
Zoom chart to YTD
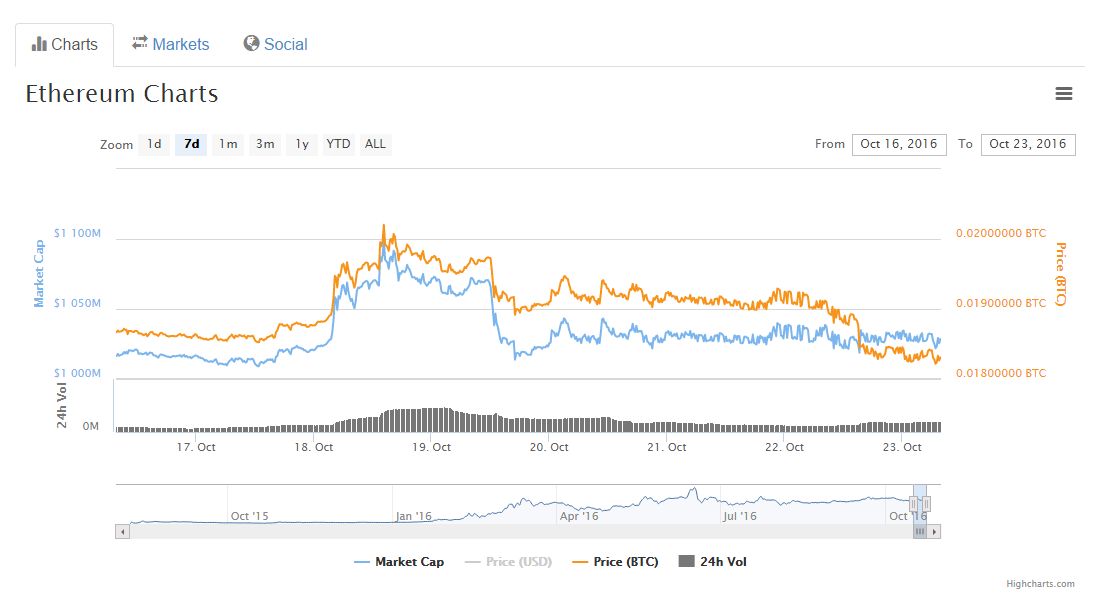click(339, 144)
